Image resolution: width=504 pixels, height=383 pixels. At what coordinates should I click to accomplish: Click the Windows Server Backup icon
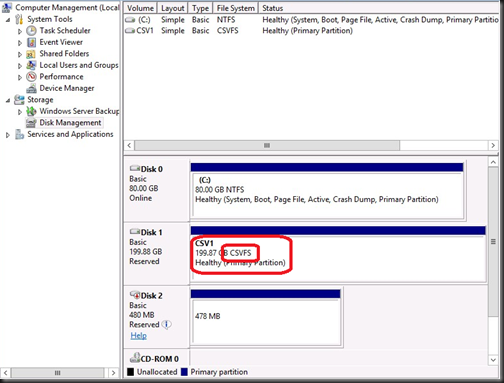[x=31, y=111]
